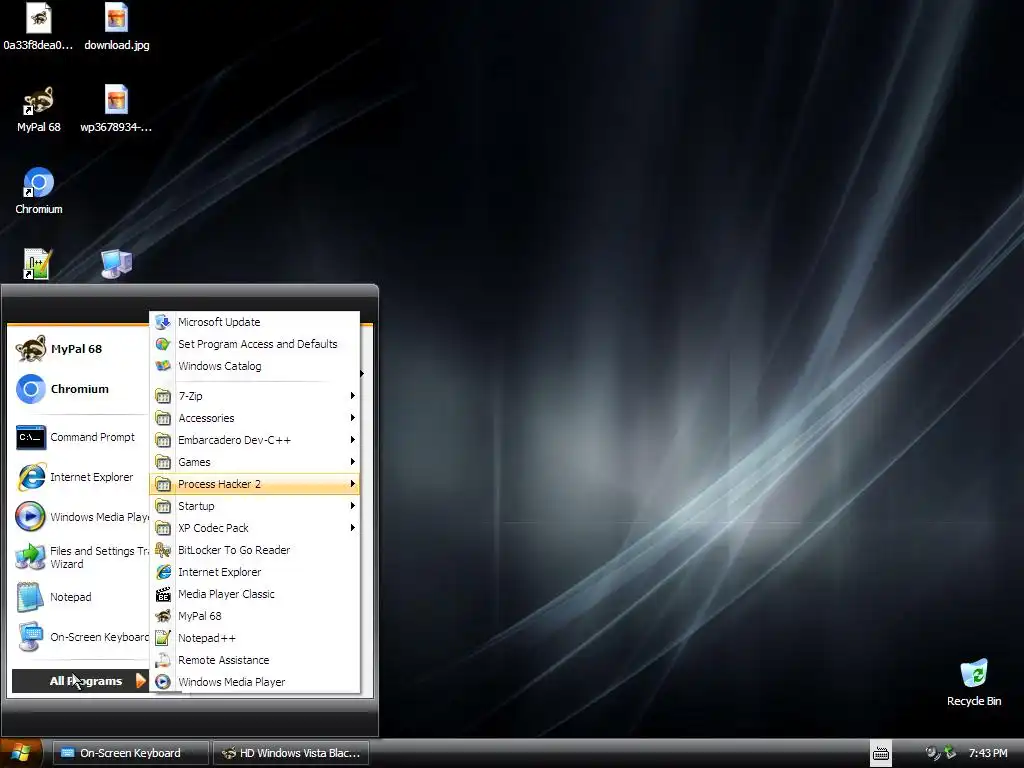Click the first system tray icon

[933, 753]
